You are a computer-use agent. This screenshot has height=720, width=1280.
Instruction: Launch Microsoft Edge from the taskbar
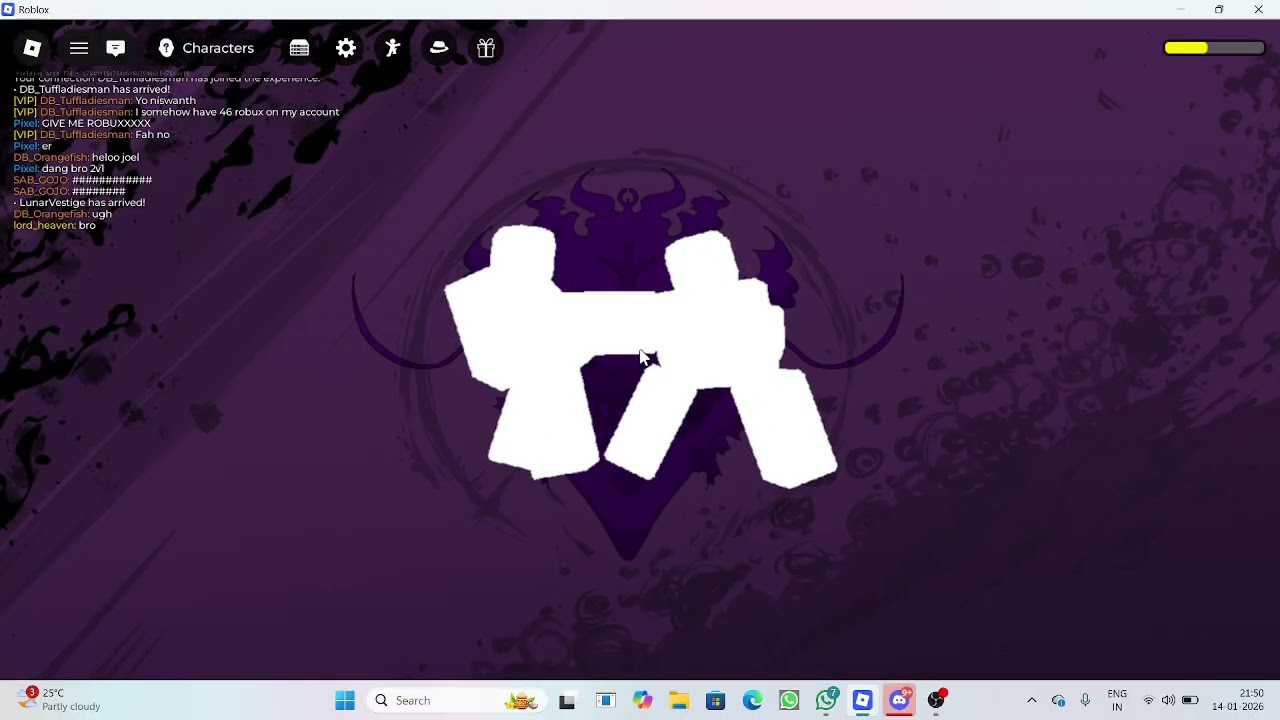pyautogui.click(x=752, y=700)
